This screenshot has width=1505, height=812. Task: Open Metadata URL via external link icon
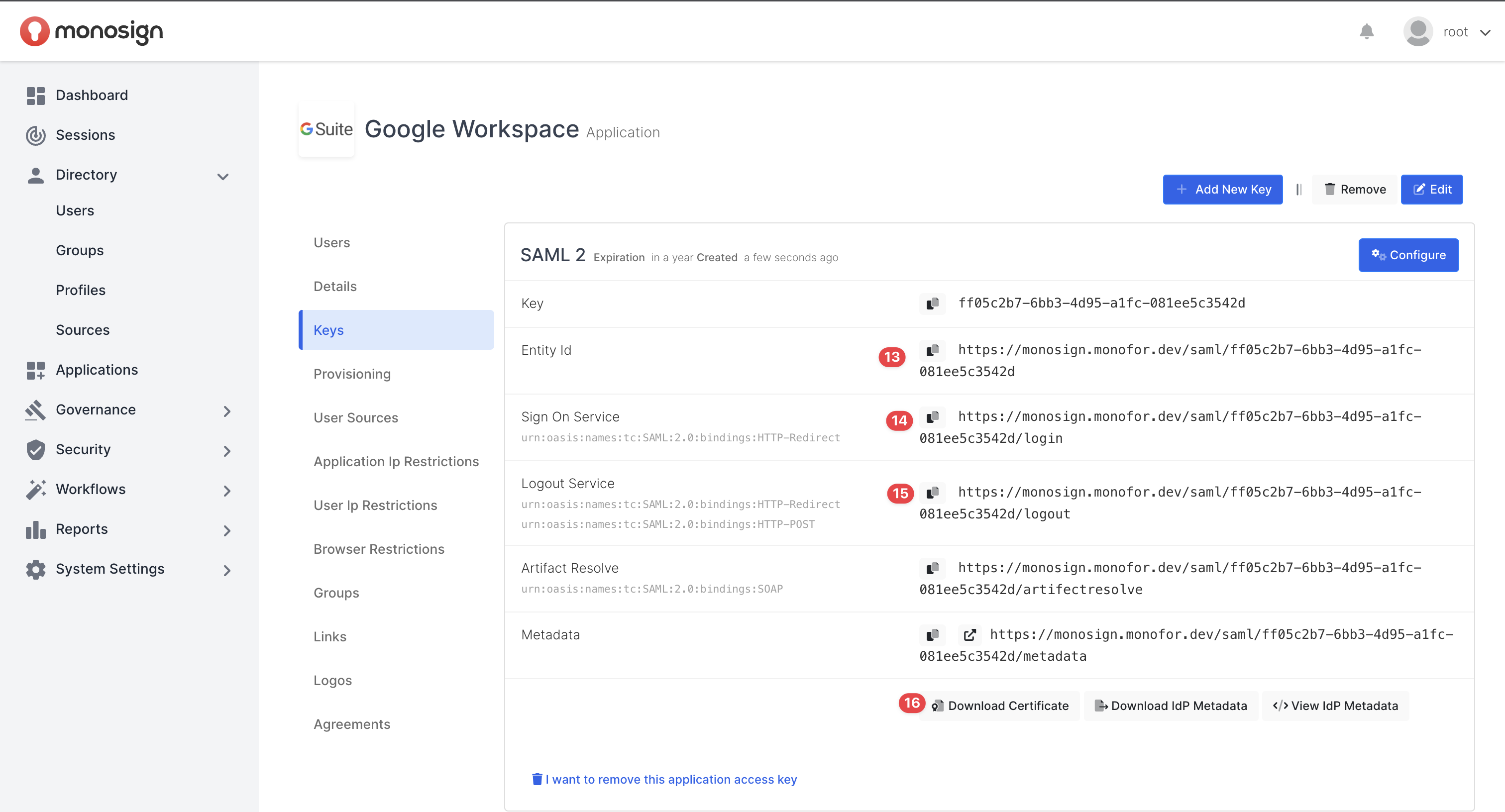point(969,635)
